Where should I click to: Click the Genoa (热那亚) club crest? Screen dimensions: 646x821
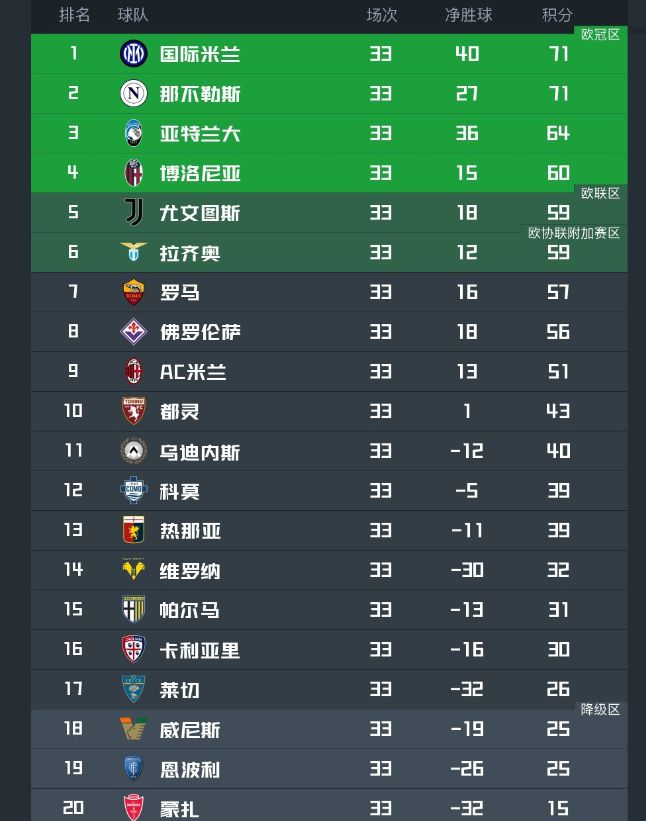tap(133, 530)
